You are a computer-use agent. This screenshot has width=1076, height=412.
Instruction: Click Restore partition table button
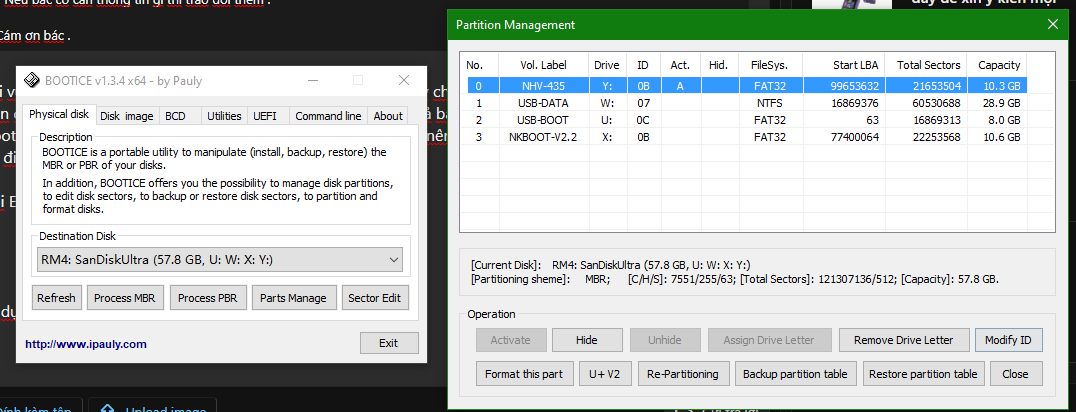point(923,374)
